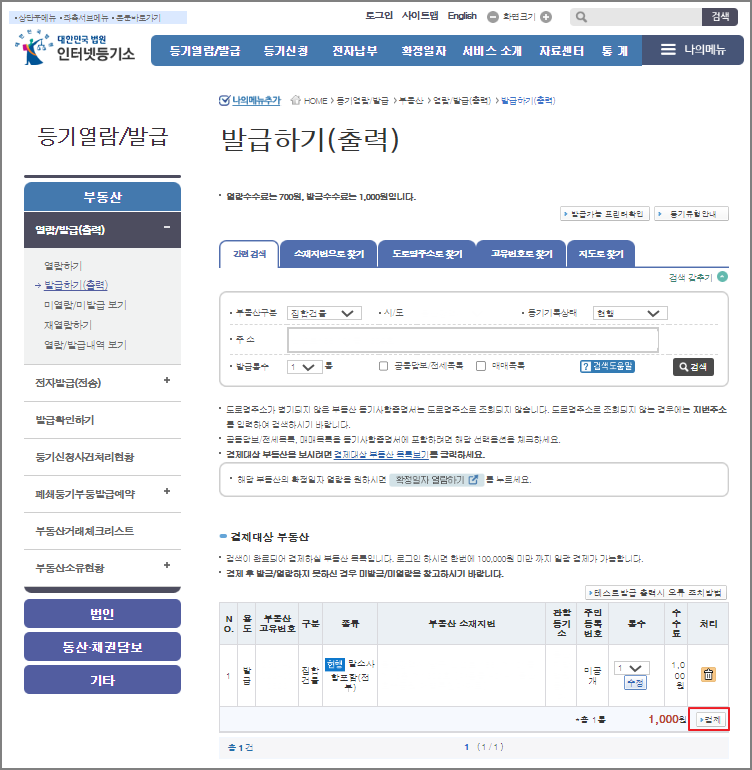The width and height of the screenshot is (752, 770).
Task: Open 자료센터 main menu
Action: tap(561, 51)
